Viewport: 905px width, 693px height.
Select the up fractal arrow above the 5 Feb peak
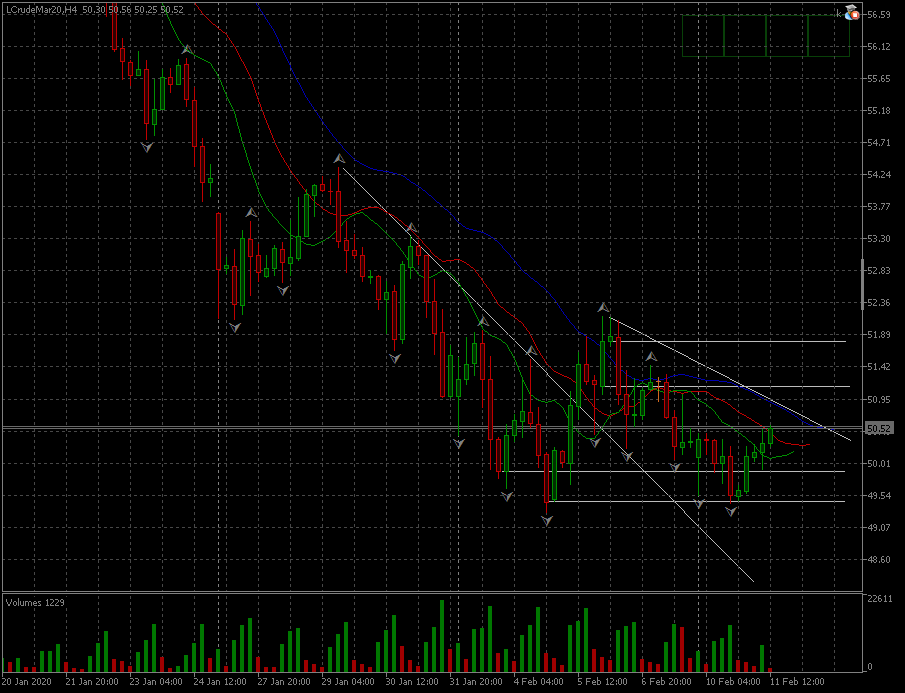[x=604, y=307]
